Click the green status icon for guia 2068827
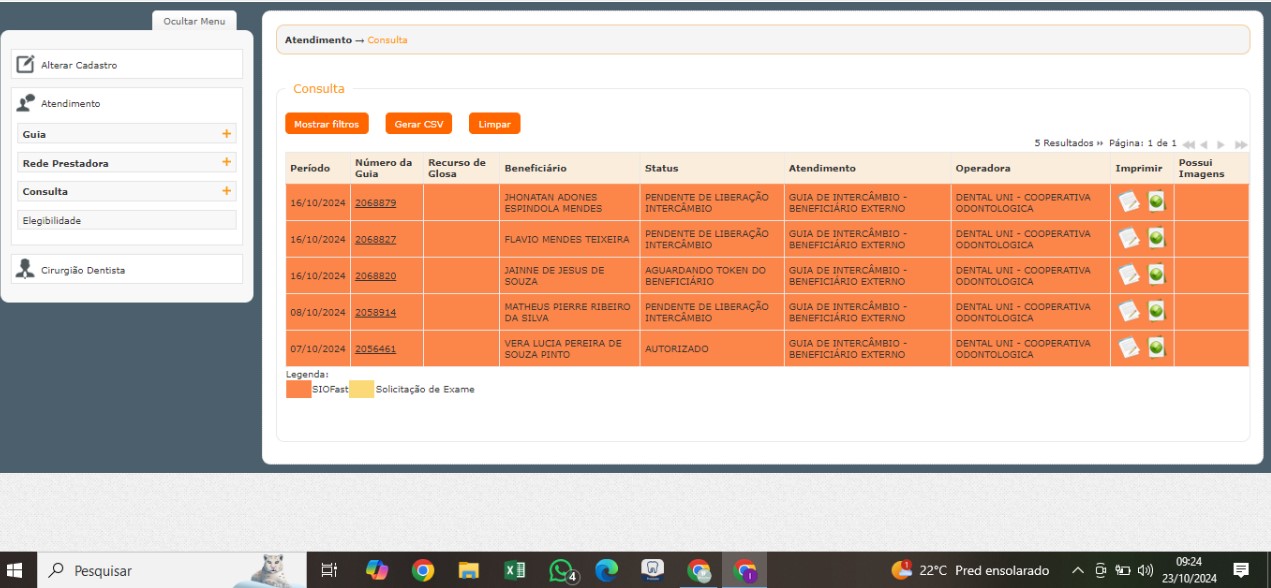 pyautogui.click(x=1156, y=238)
